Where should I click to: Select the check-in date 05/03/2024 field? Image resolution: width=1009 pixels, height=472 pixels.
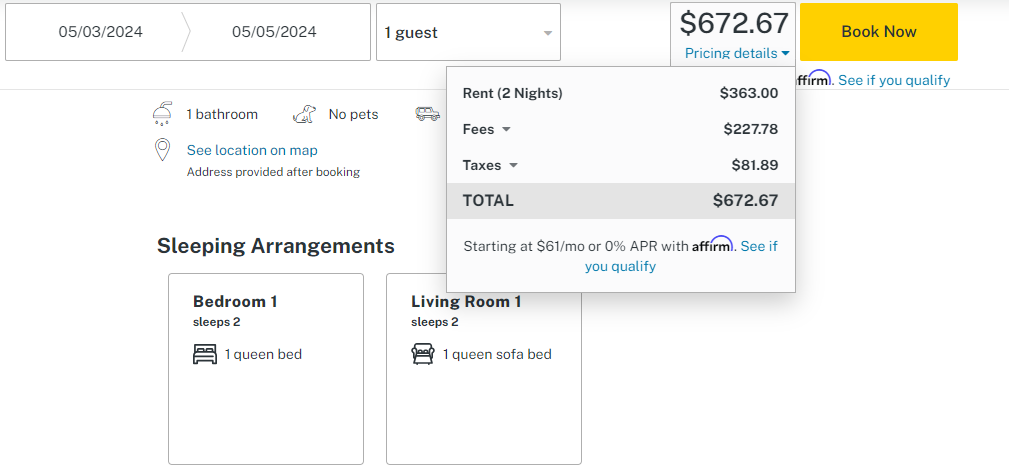click(100, 32)
